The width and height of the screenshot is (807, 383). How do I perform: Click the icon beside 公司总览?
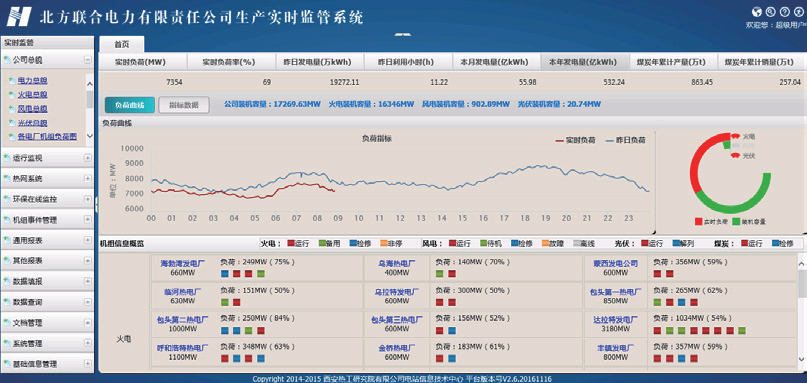(7, 60)
